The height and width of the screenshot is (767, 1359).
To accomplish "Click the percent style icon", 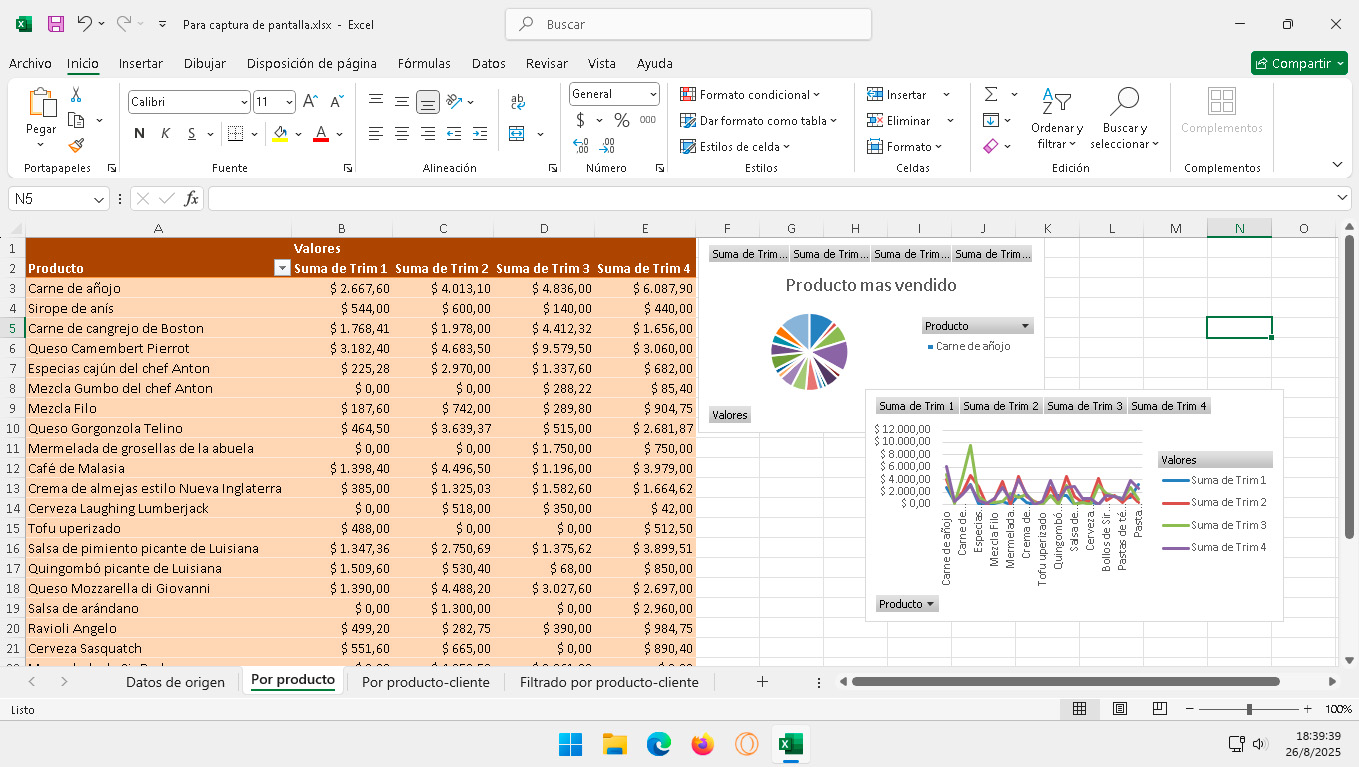I will [621, 120].
